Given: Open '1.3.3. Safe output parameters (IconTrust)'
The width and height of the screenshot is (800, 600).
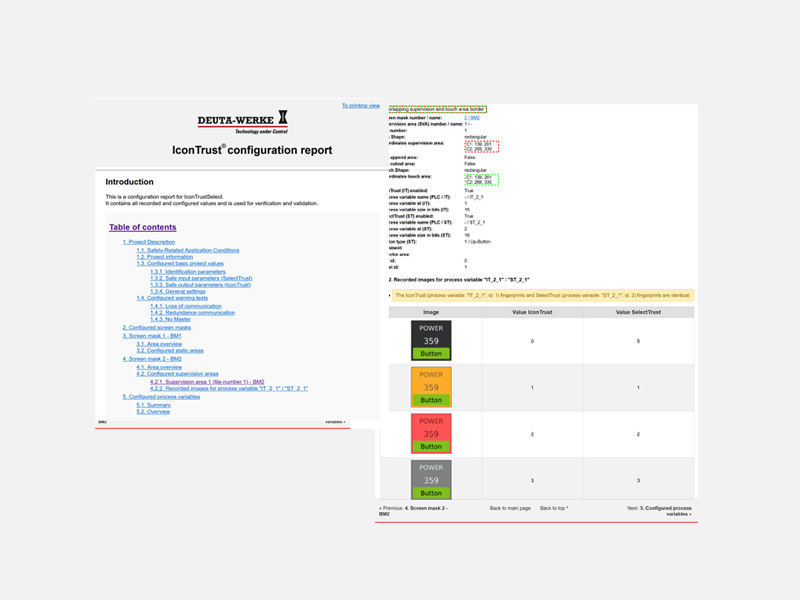Looking at the screenshot, I should click(201, 285).
